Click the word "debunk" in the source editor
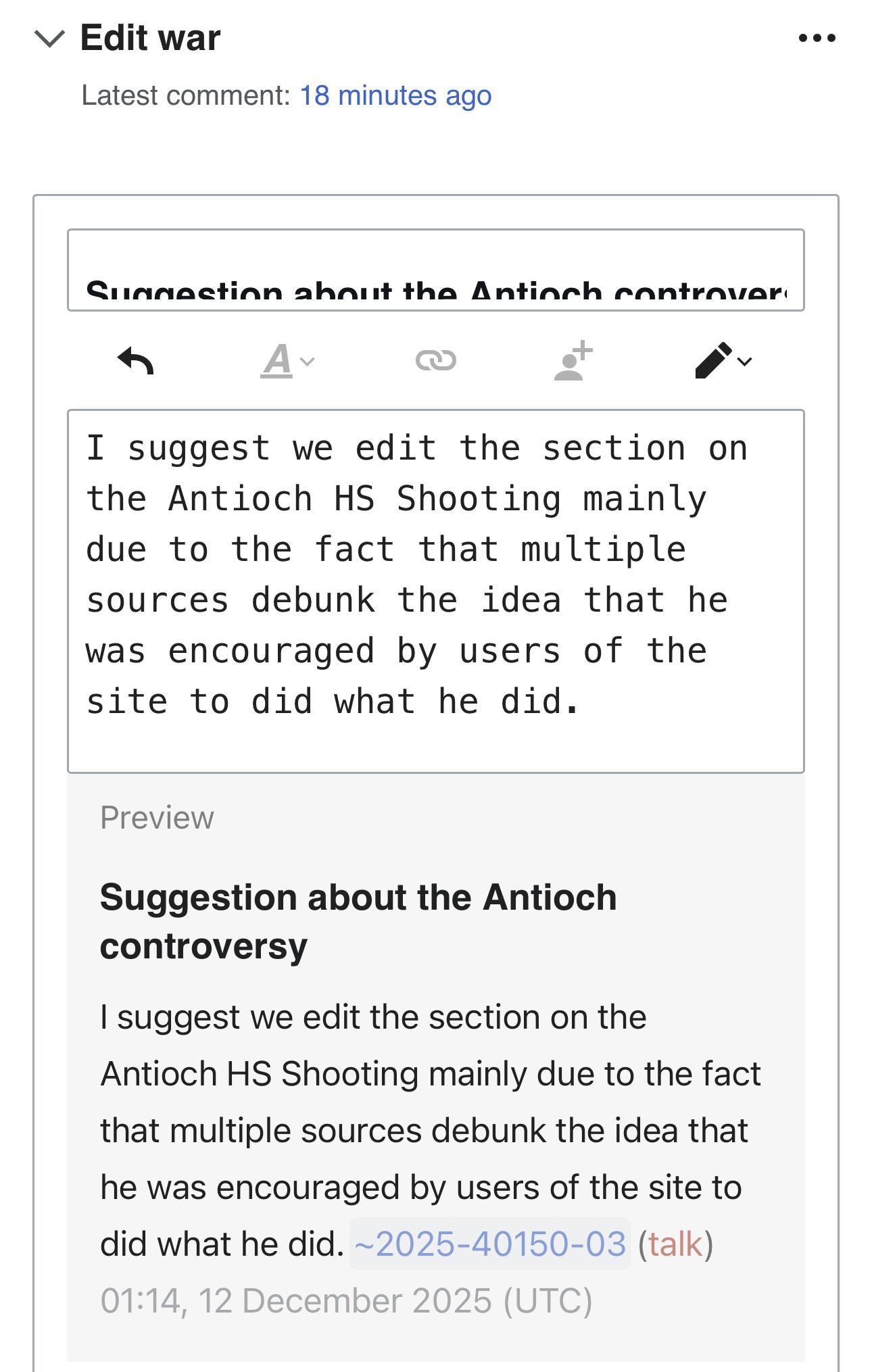Screen dimensions: 872x1372 [x=313, y=600]
